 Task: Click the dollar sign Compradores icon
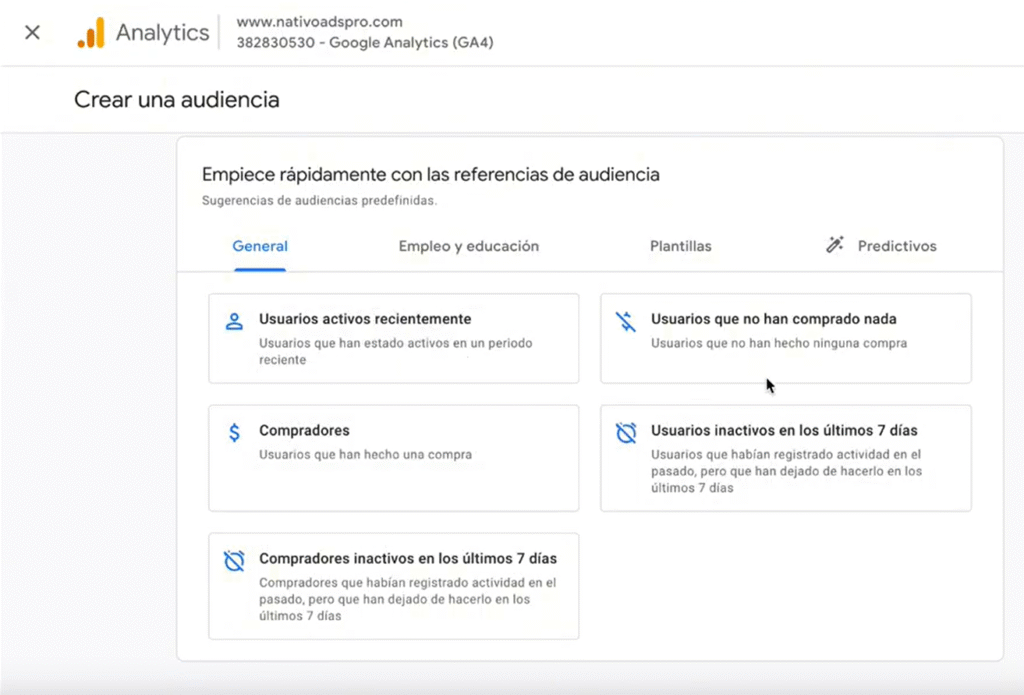[234, 432]
